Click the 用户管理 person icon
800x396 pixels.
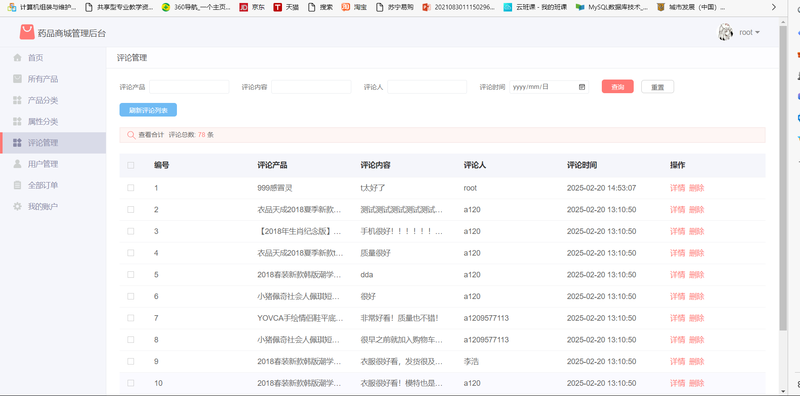(x=17, y=164)
